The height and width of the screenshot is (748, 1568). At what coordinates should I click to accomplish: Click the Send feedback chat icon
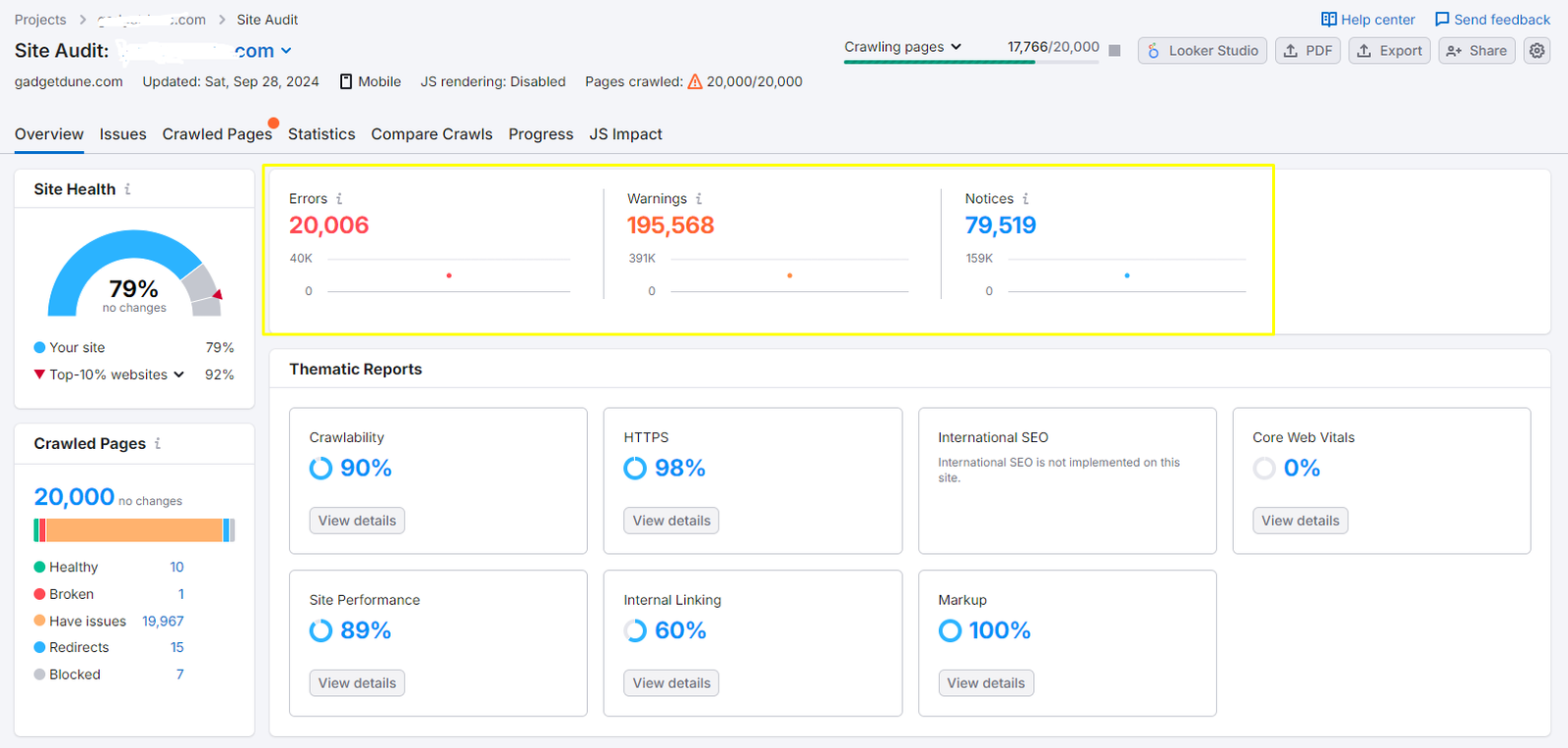(1442, 20)
